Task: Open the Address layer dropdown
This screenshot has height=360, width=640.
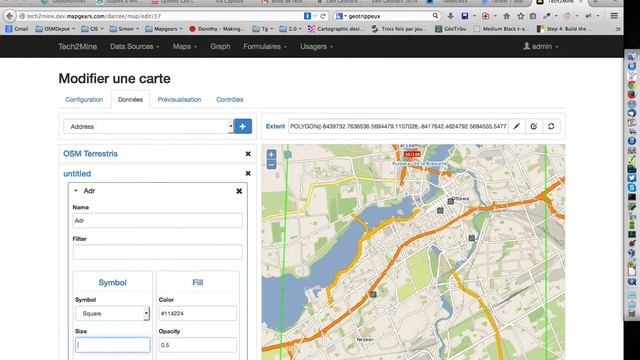Action: tap(148, 127)
